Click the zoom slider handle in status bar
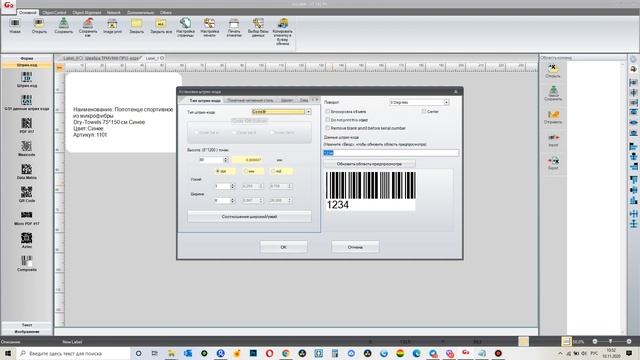The height and width of the screenshot is (360, 640). coord(611,341)
